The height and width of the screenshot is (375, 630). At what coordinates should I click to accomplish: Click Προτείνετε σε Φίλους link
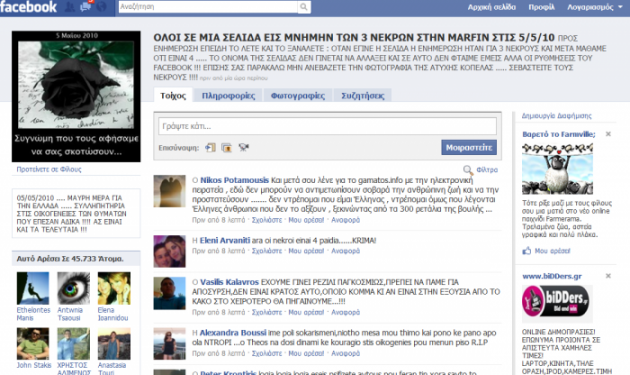(49, 169)
